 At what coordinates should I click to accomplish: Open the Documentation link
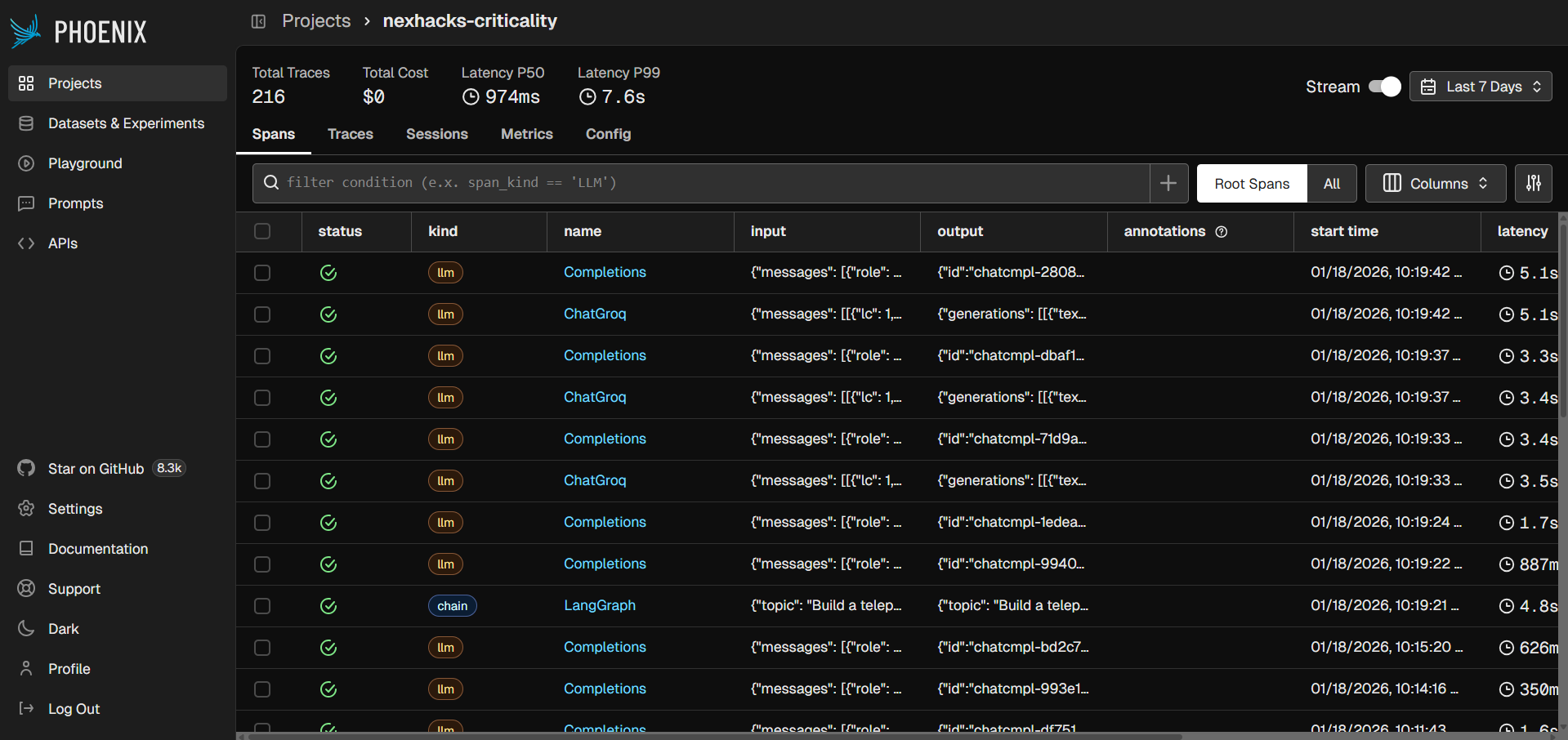pos(118,549)
